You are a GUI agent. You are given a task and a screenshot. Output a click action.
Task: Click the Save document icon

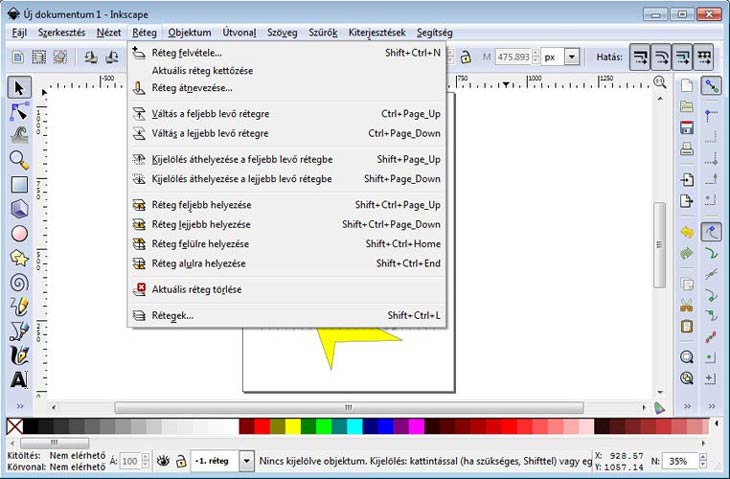point(687,128)
